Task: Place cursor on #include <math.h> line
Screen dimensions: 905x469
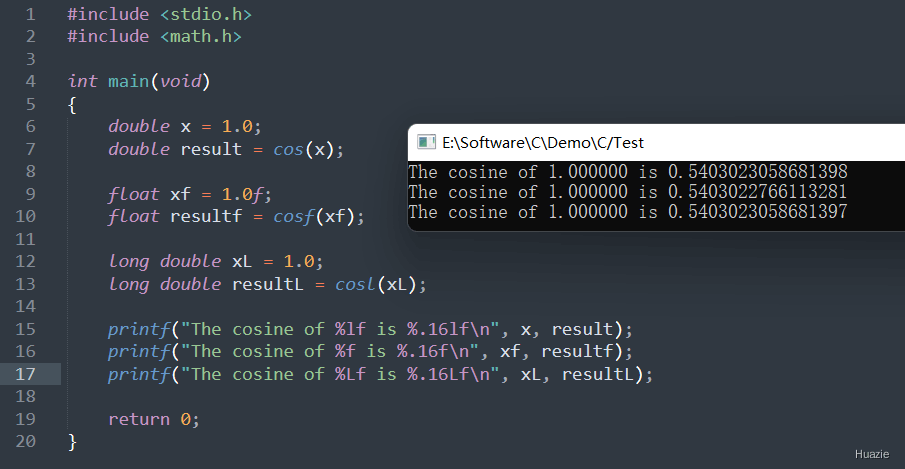Action: click(x=154, y=36)
